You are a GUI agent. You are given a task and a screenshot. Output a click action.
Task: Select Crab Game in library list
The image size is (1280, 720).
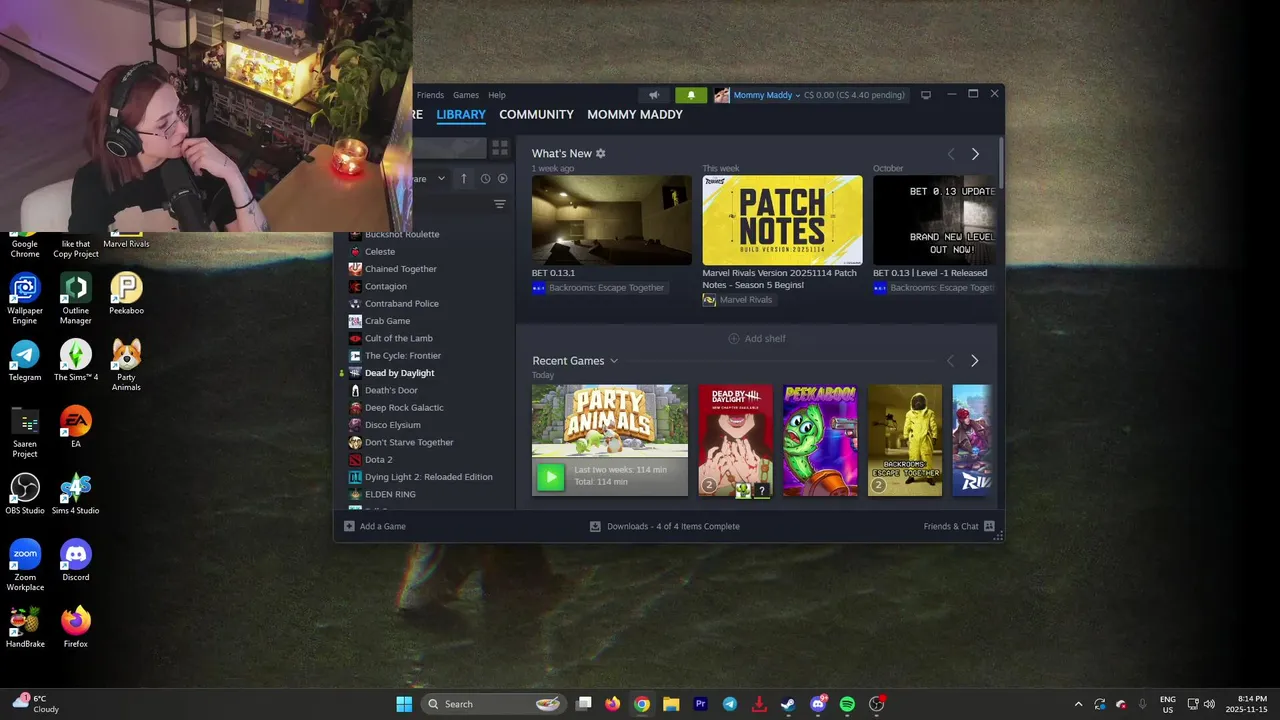(388, 321)
